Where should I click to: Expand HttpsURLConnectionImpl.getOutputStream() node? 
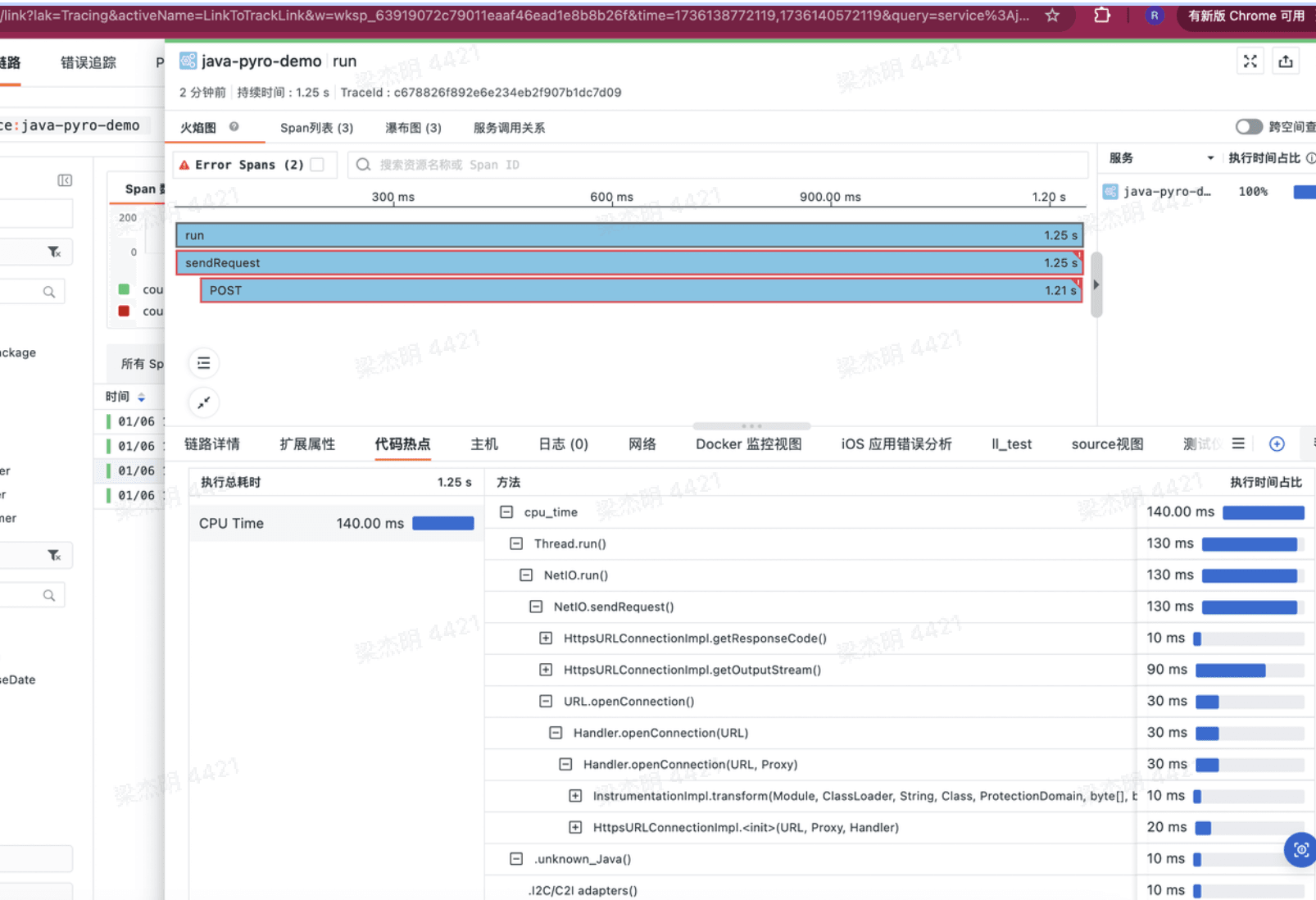pos(546,670)
